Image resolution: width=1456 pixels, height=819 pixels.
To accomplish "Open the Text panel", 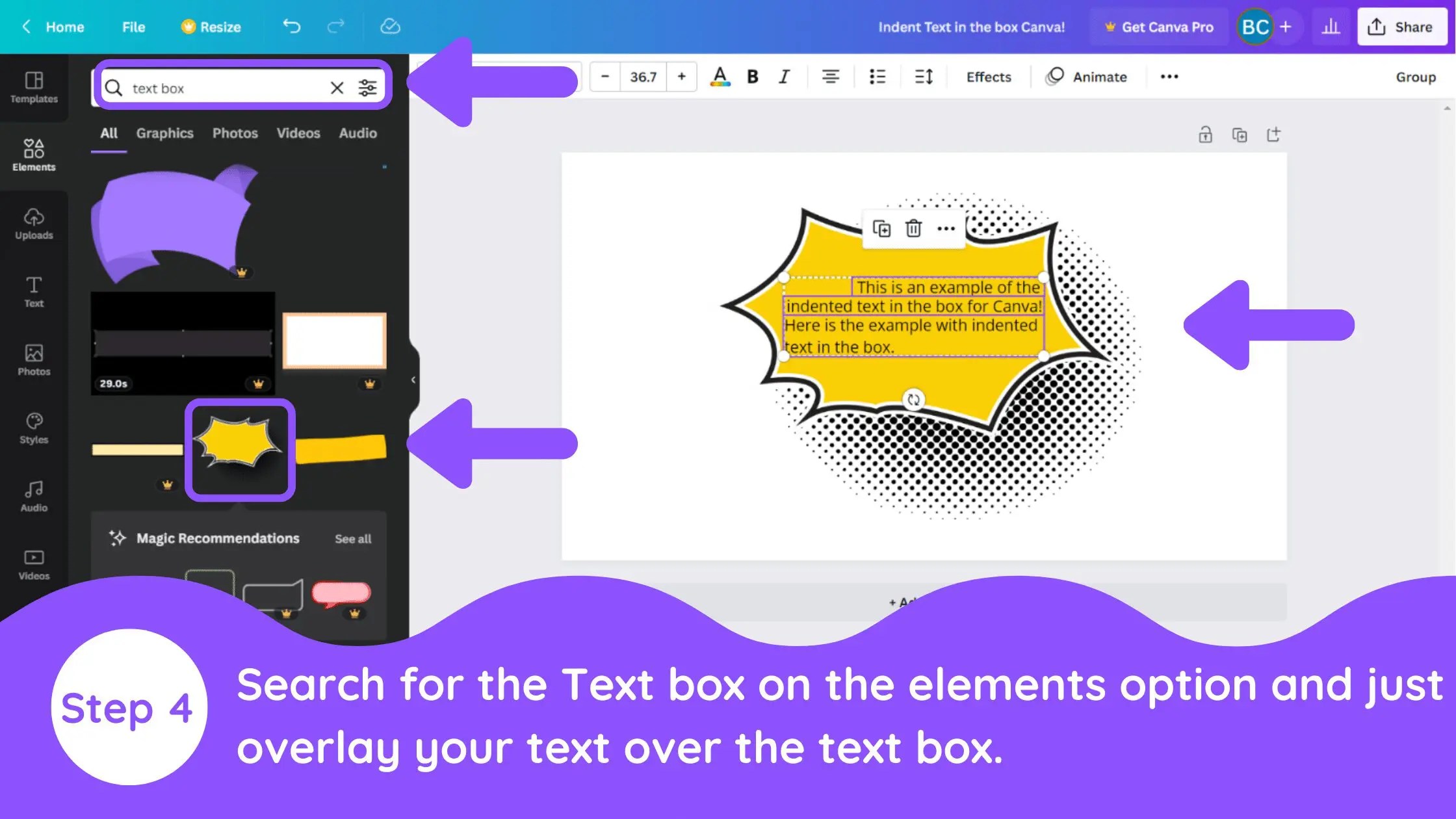I will pos(33,291).
